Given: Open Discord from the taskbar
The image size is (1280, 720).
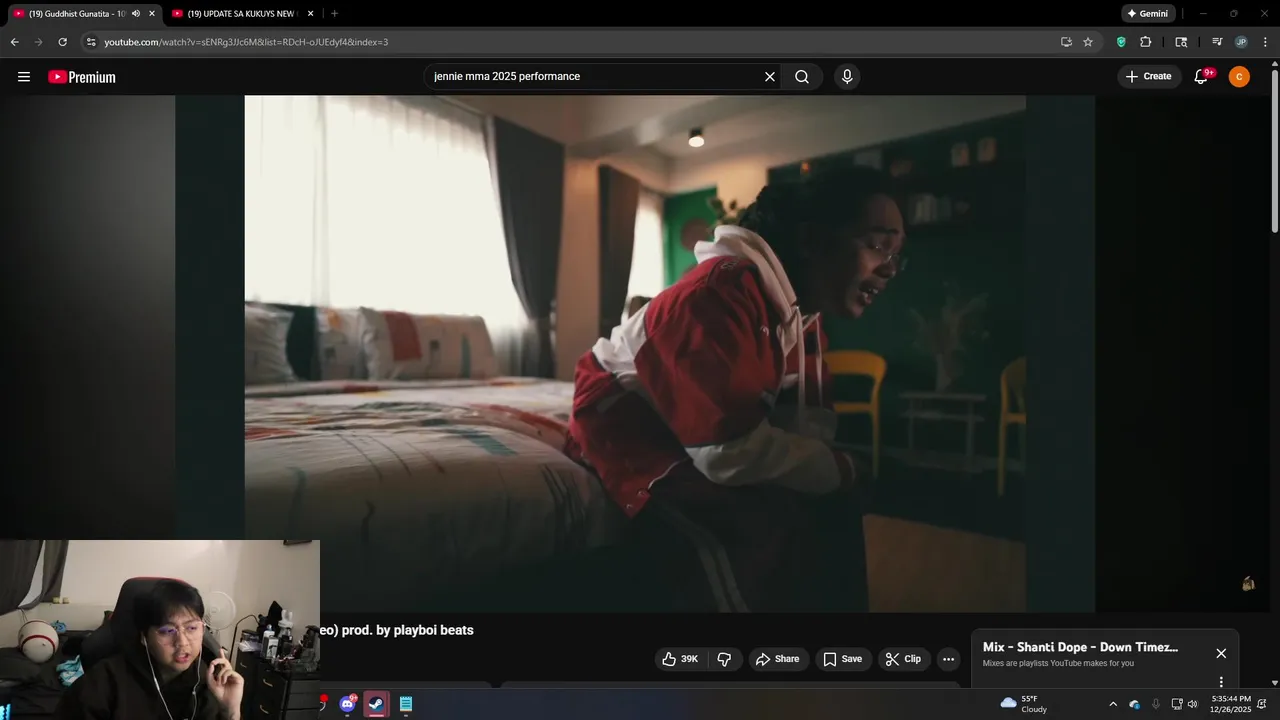Looking at the screenshot, I should click(x=347, y=704).
